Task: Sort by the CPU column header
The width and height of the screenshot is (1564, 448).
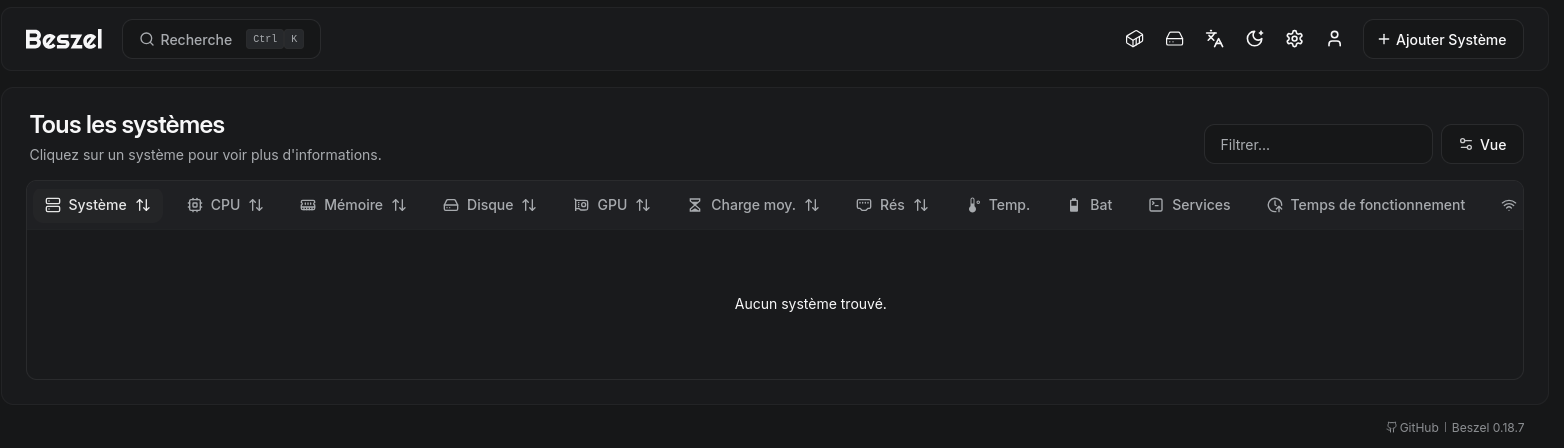Action: (225, 205)
